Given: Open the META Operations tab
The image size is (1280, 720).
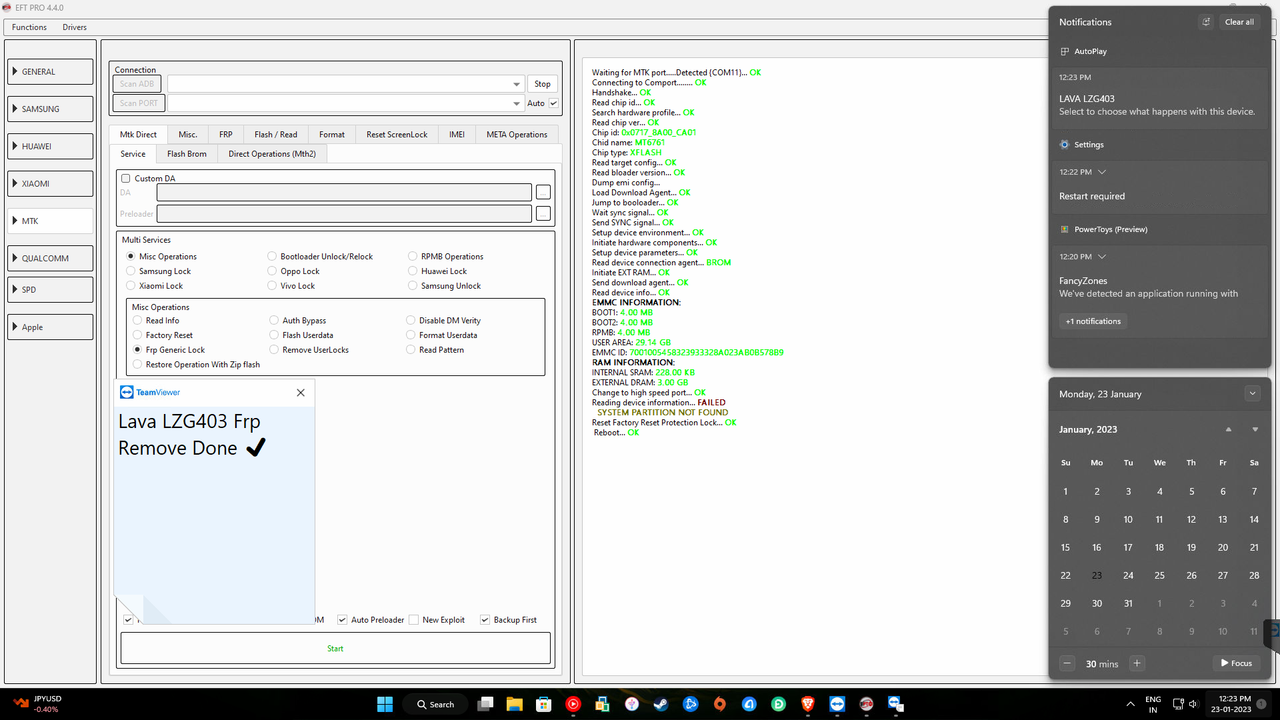Looking at the screenshot, I should [517, 134].
